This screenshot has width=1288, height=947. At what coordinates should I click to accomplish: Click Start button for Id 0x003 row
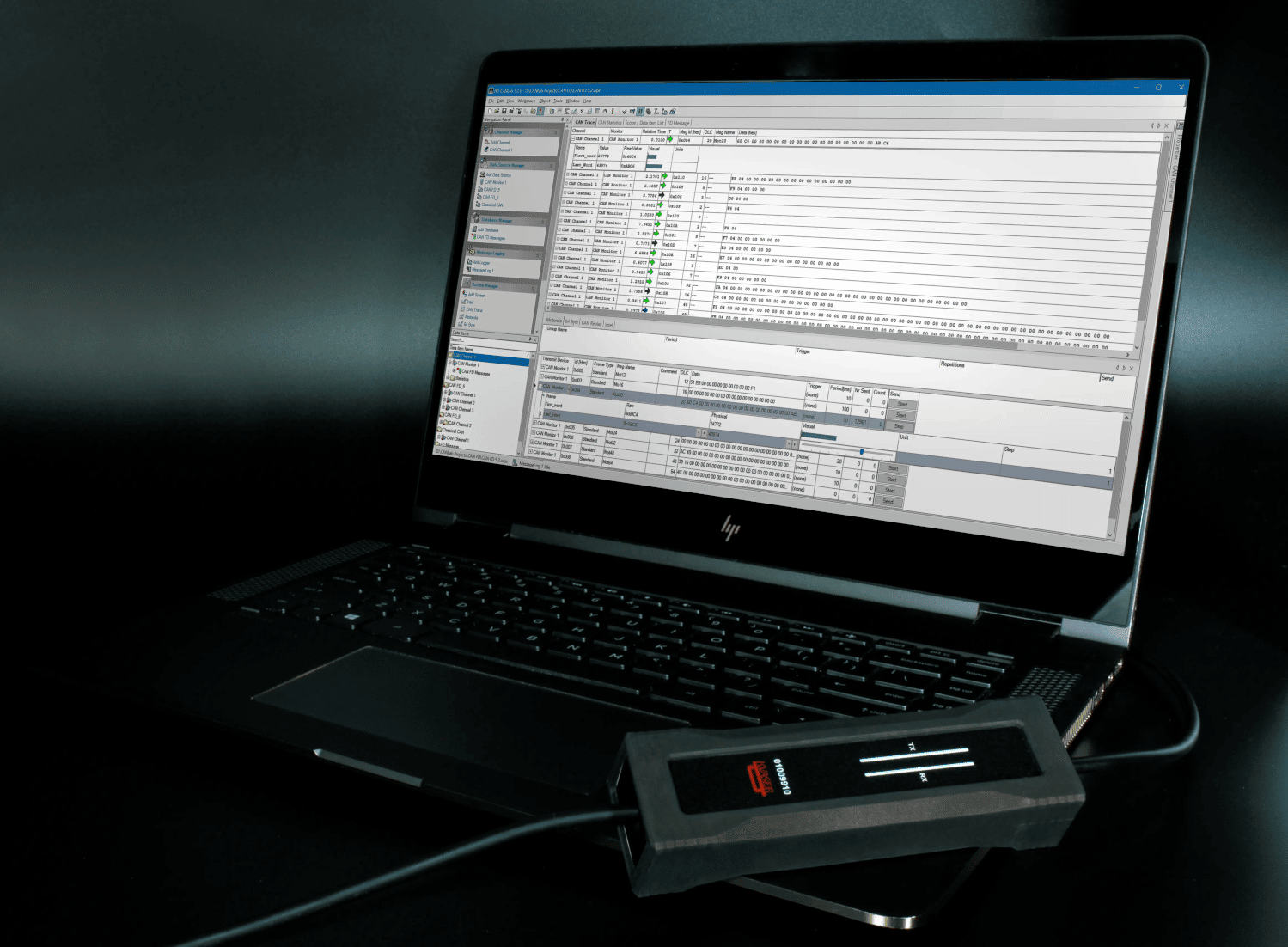(900, 415)
